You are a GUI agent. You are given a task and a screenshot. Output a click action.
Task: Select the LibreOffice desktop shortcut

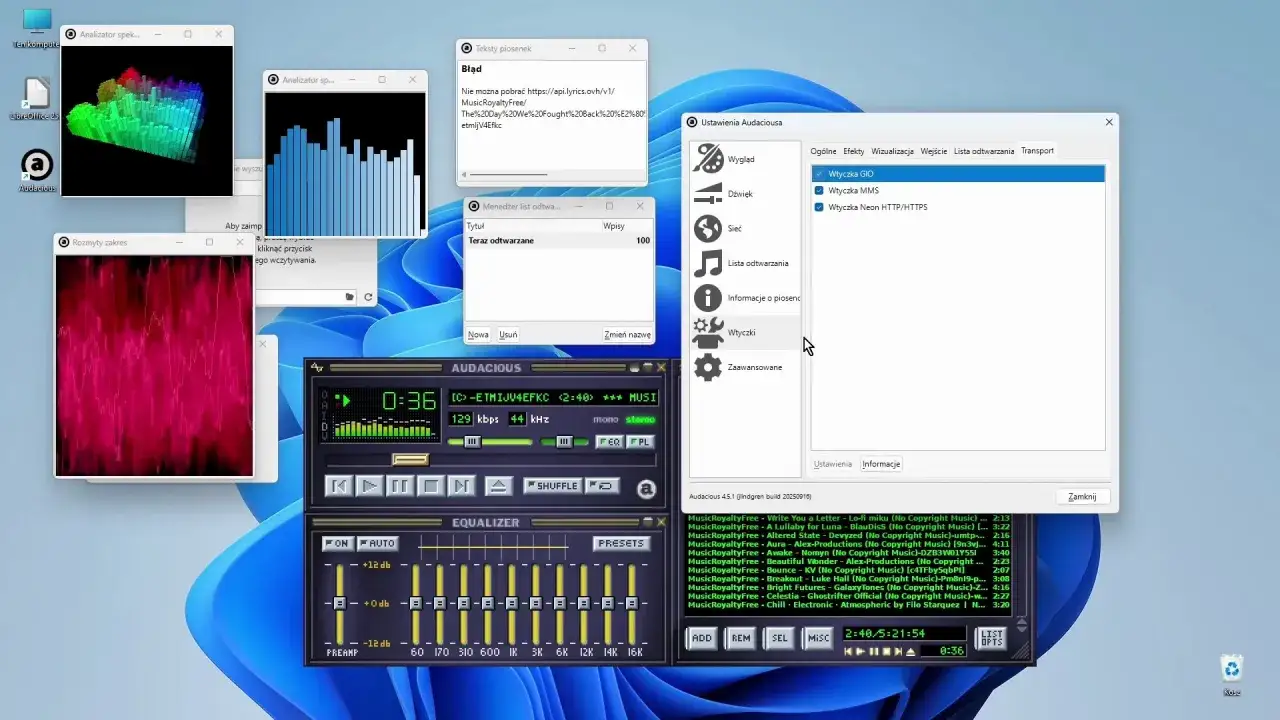pyautogui.click(x=36, y=99)
